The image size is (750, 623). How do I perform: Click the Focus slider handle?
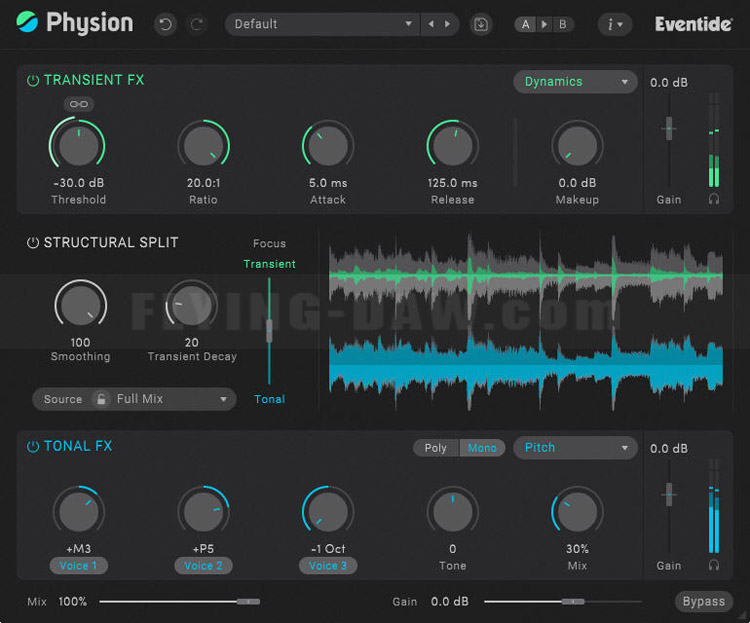pos(269,331)
